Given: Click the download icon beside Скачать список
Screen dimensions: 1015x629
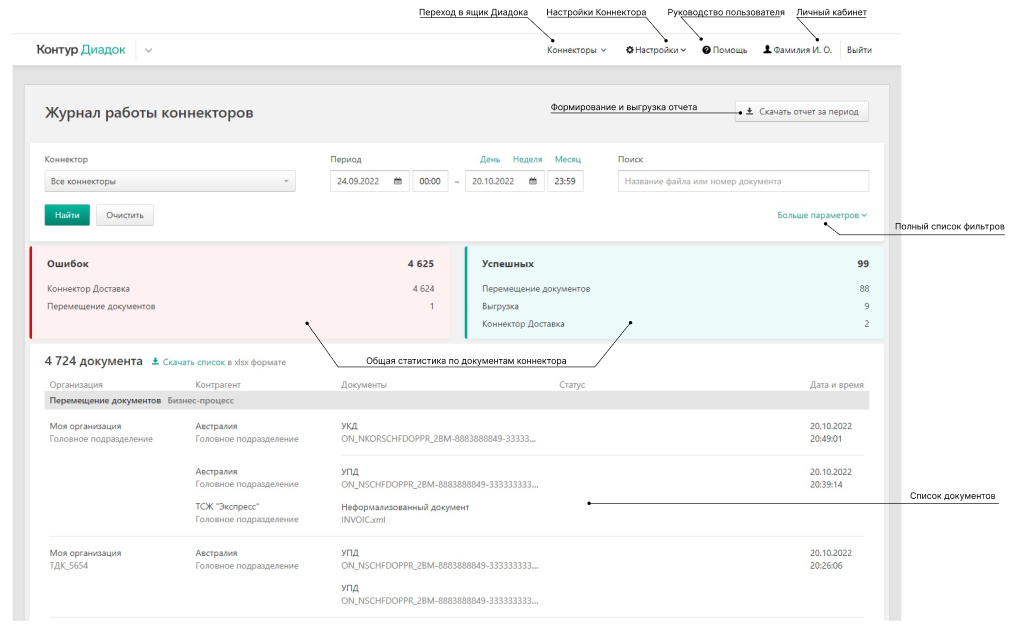Looking at the screenshot, I should tap(155, 362).
